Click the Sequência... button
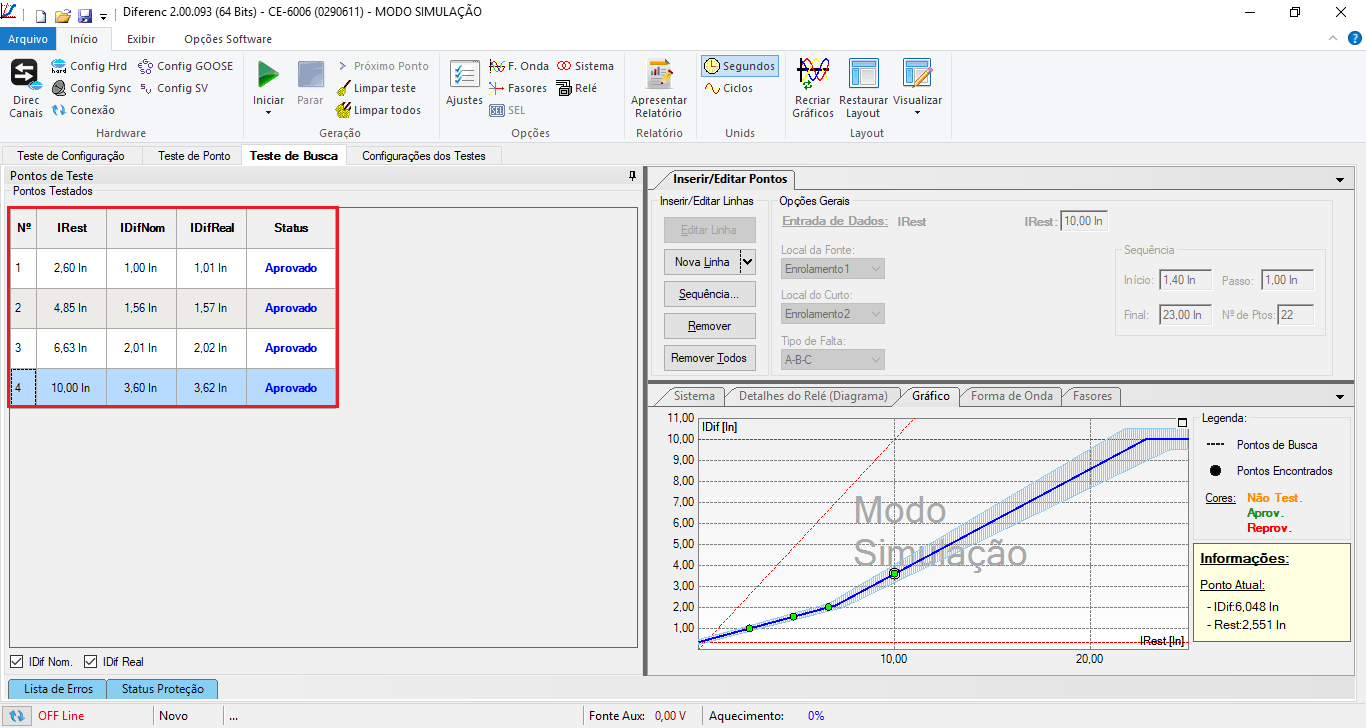Screen dimensions: 1366x728 pyautogui.click(x=709, y=294)
